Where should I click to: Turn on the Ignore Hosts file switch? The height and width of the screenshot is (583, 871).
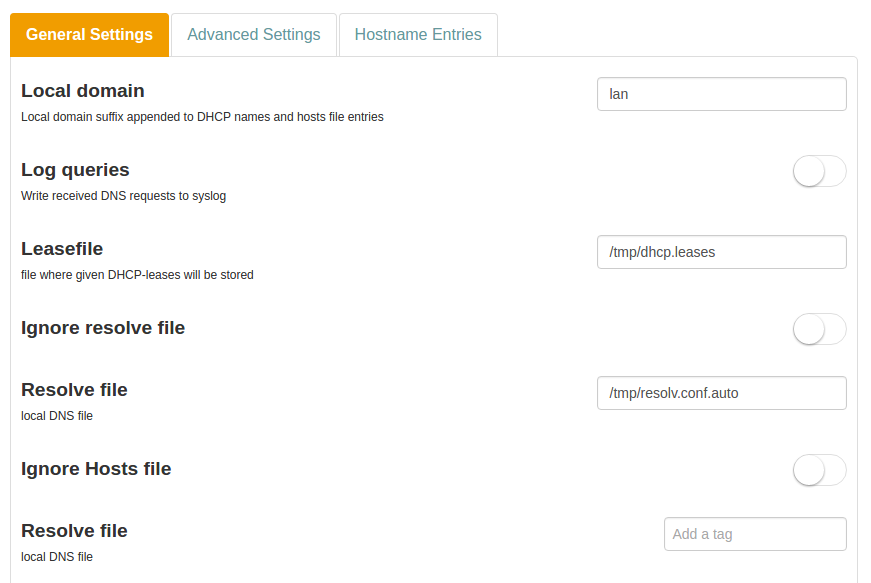[819, 470]
